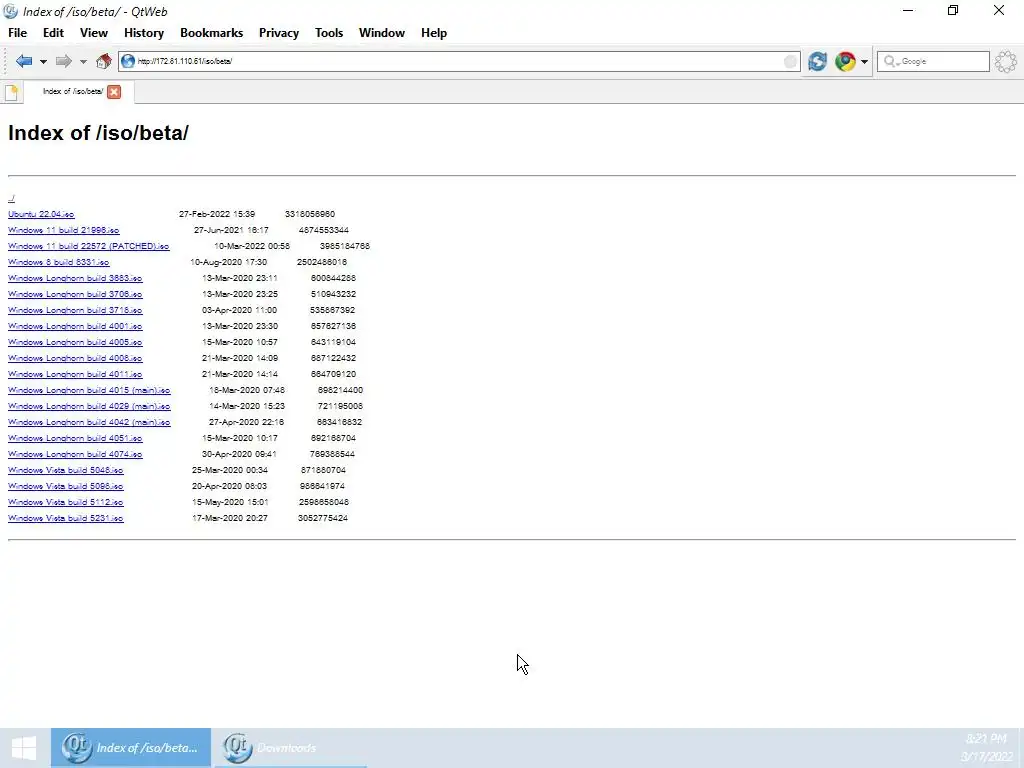Screen dimensions: 1024x768
Task: Select Index of /iso/beta taskbar button
Action: tap(131, 748)
